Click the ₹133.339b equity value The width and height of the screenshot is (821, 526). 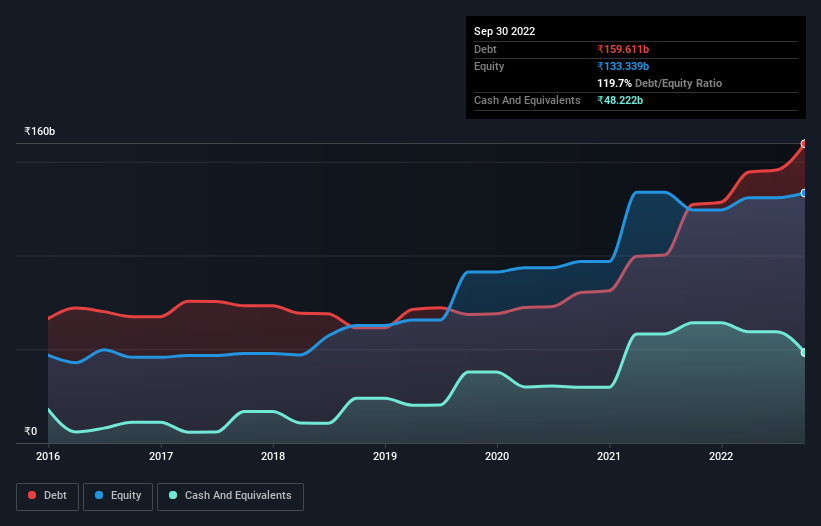[623, 66]
